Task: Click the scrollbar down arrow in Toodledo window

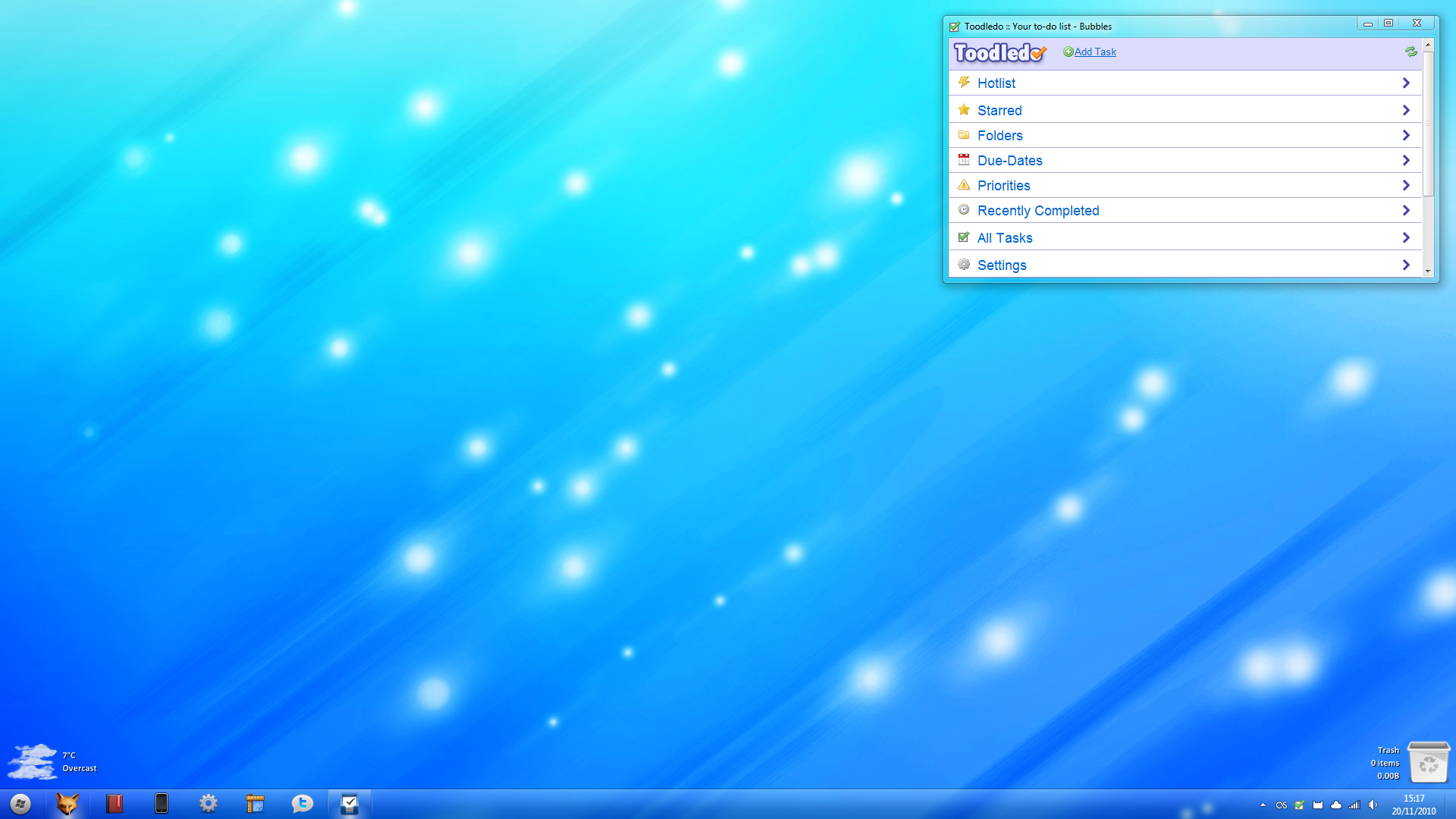Action: pos(1428,271)
